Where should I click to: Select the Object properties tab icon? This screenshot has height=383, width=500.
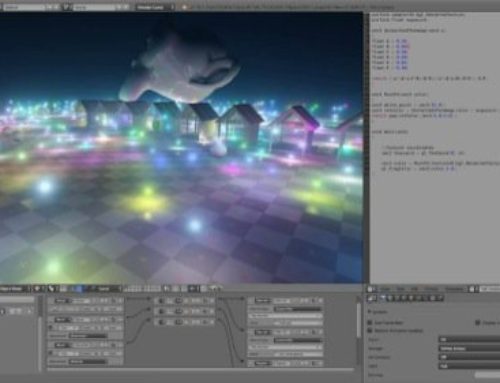point(411,298)
